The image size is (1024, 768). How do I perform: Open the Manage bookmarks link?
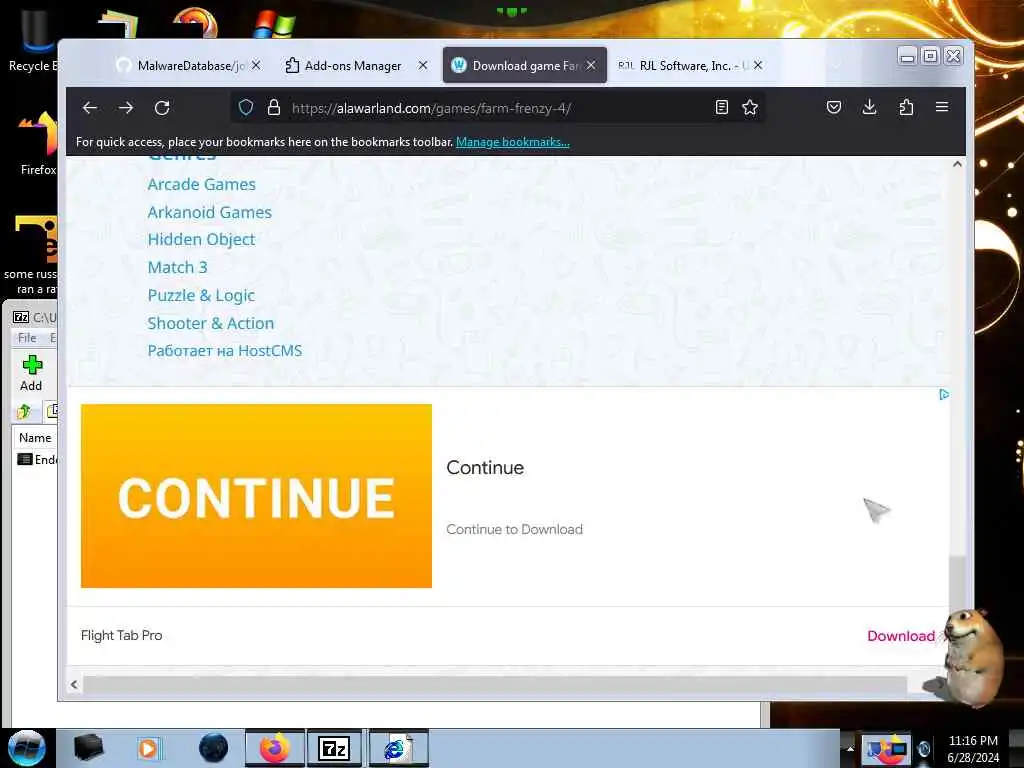click(513, 142)
